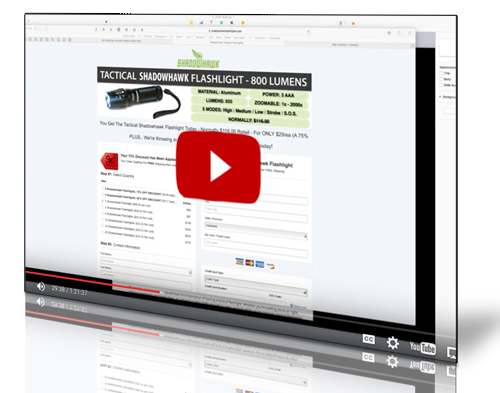The width and height of the screenshot is (500, 393).
Task: Click the fullscreen icon at the player's corner
Action: point(451,353)
